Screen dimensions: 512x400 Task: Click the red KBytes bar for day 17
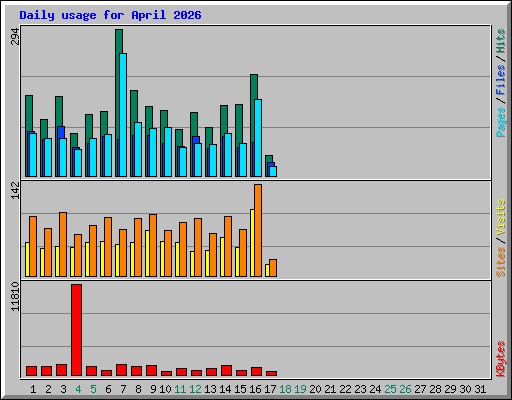click(x=271, y=374)
